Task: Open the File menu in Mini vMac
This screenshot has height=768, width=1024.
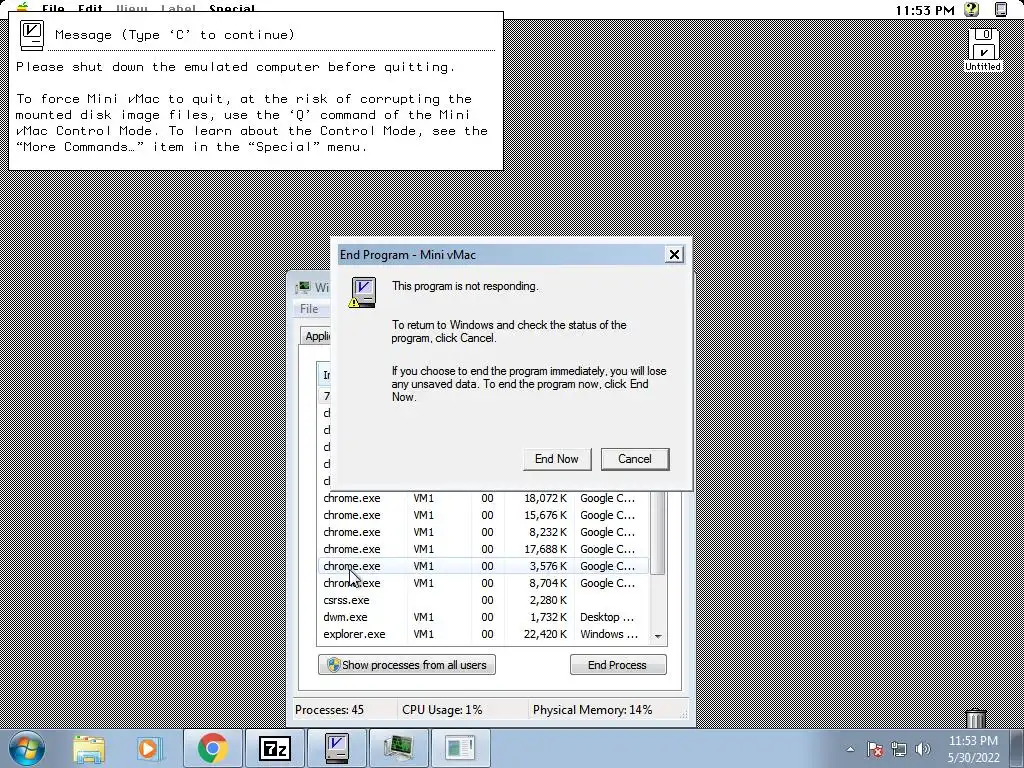Action: click(x=54, y=9)
